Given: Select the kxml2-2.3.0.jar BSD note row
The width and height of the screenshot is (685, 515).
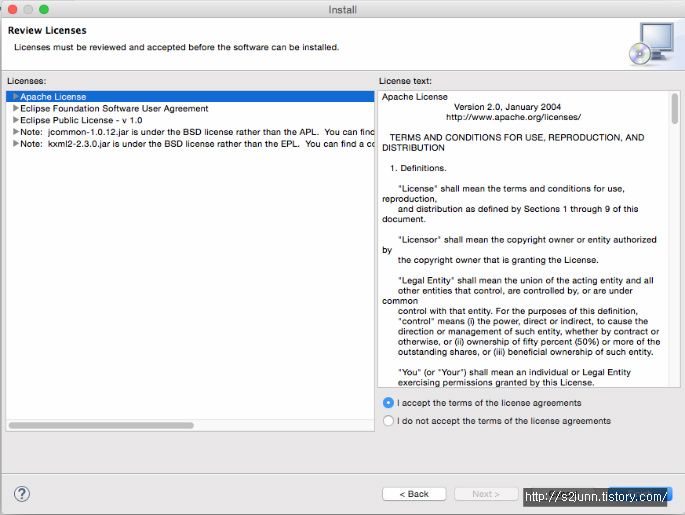Looking at the screenshot, I should click(190, 144).
